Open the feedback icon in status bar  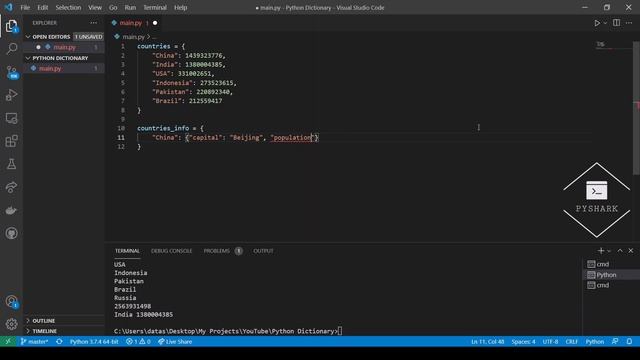tap(615, 342)
